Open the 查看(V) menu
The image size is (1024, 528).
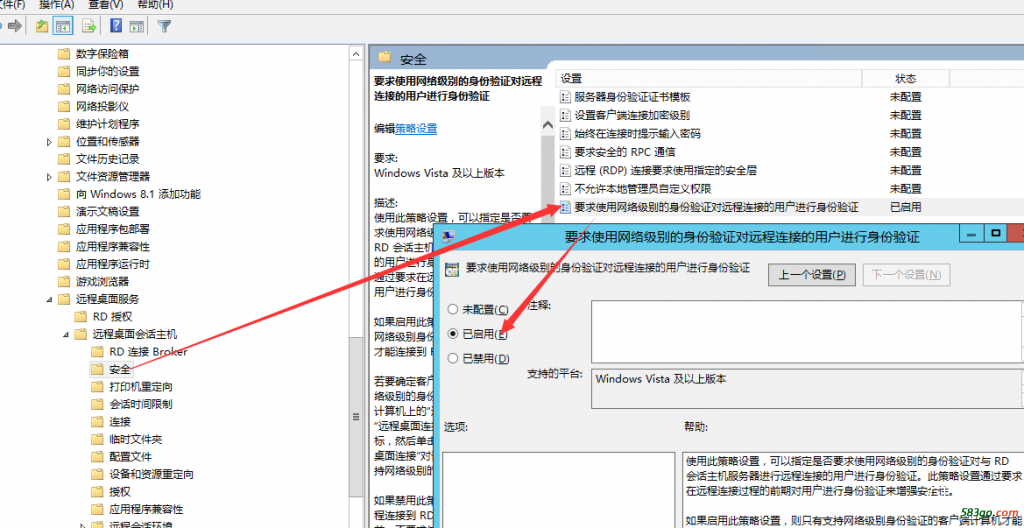click(x=106, y=5)
